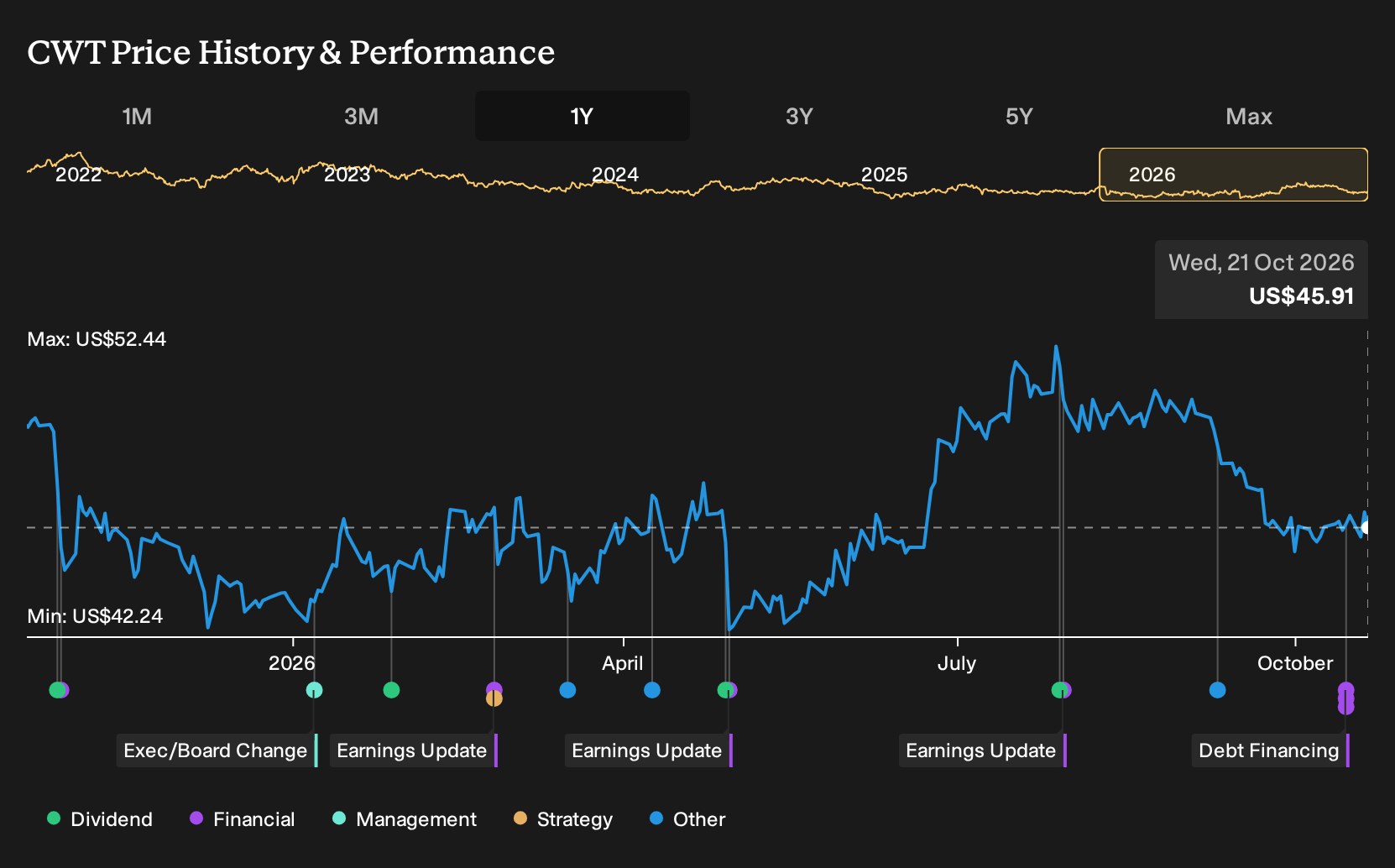Click the 2025 label in the overview navigator
1395x868 pixels.
(884, 175)
